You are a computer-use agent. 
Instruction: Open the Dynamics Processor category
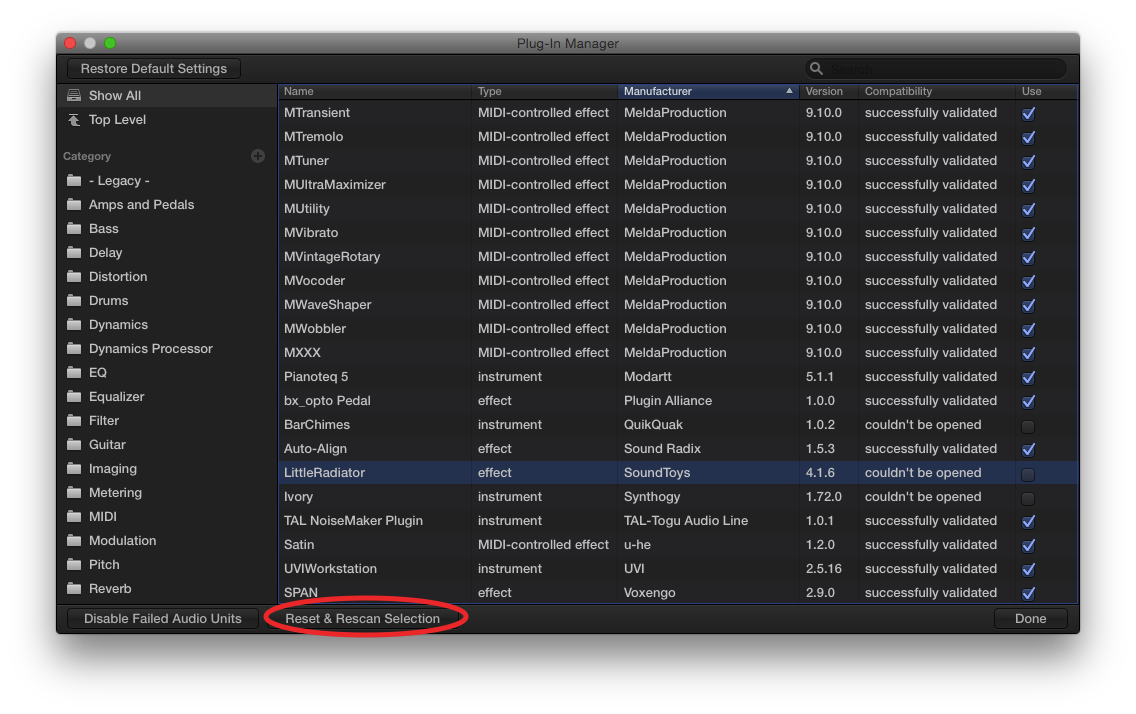click(x=167, y=348)
